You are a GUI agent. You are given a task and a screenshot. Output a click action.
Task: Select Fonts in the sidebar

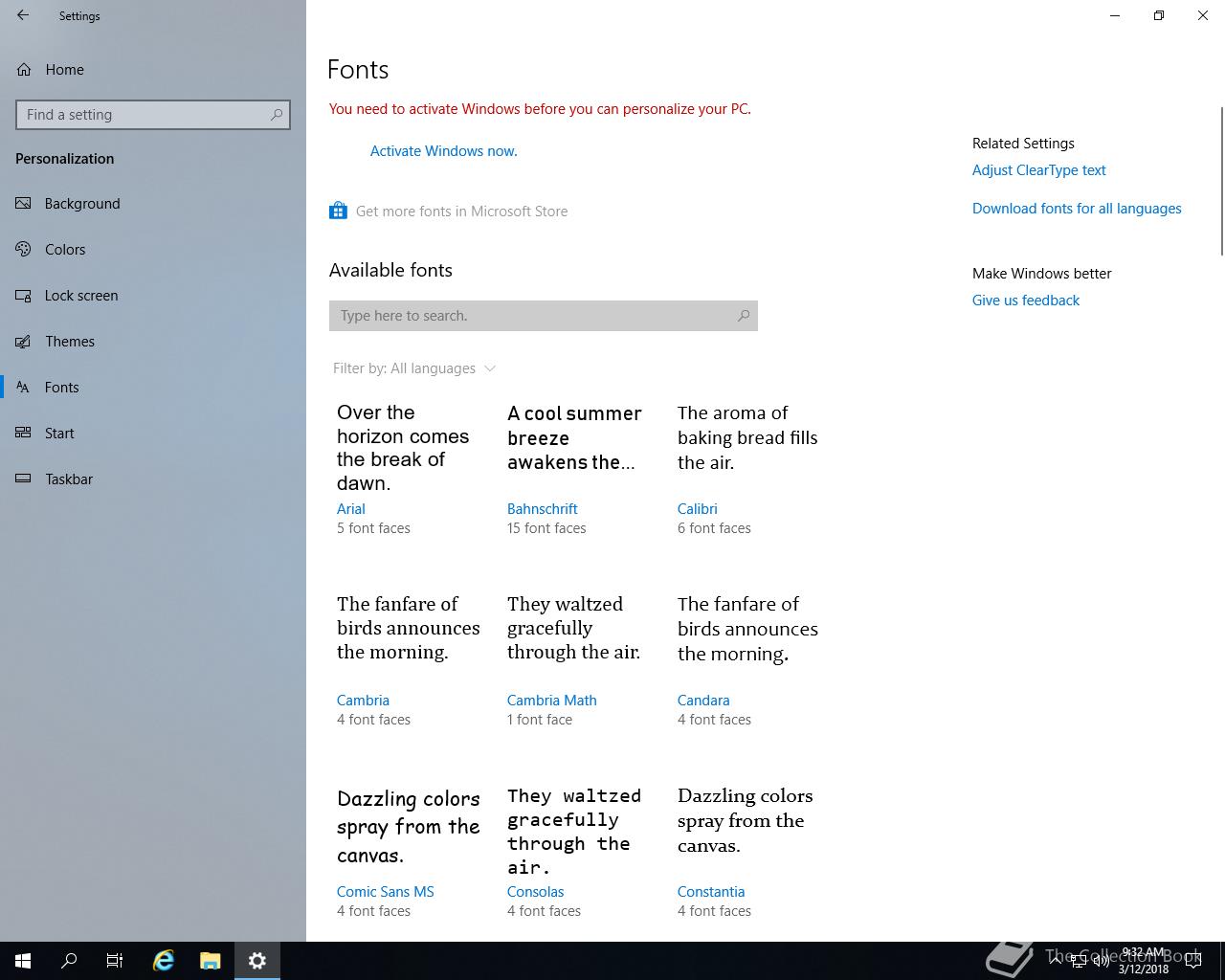[153, 387]
